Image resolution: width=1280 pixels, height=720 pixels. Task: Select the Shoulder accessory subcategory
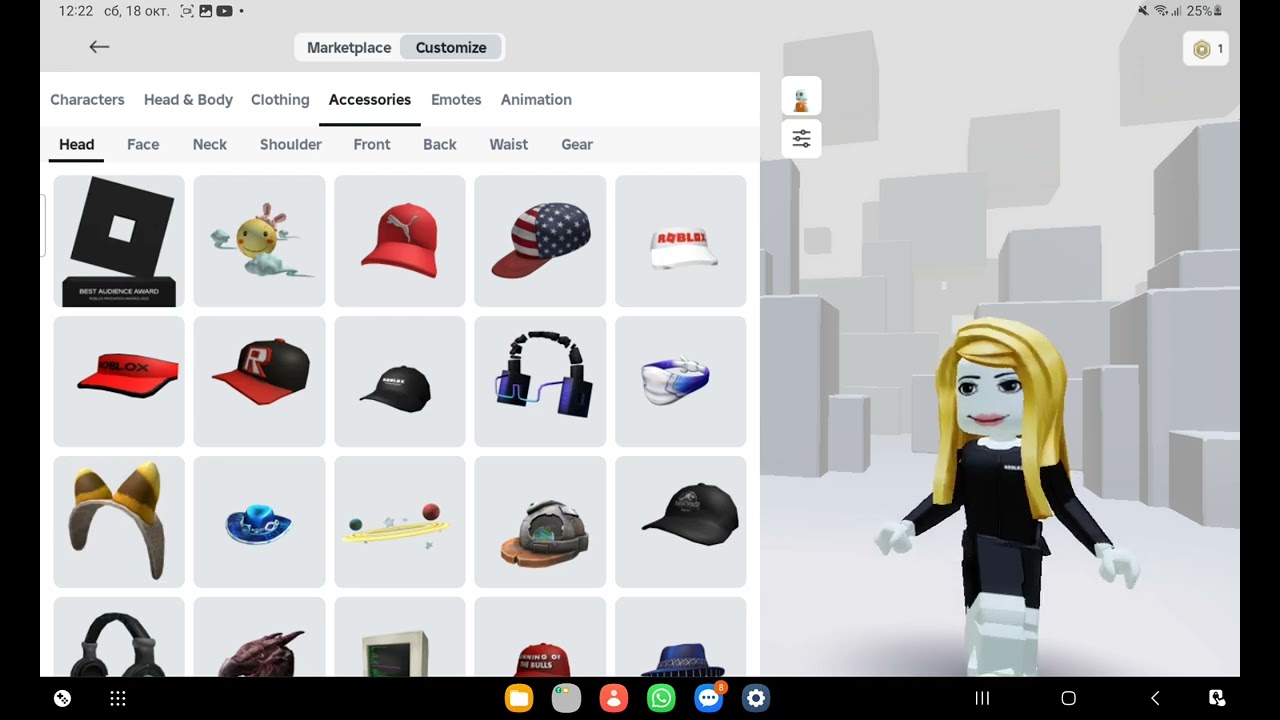tap(291, 145)
